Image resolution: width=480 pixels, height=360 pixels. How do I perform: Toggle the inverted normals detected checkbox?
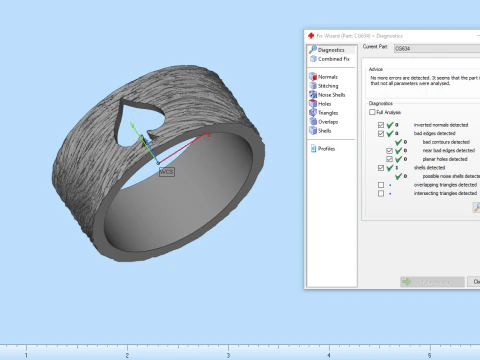381,125
